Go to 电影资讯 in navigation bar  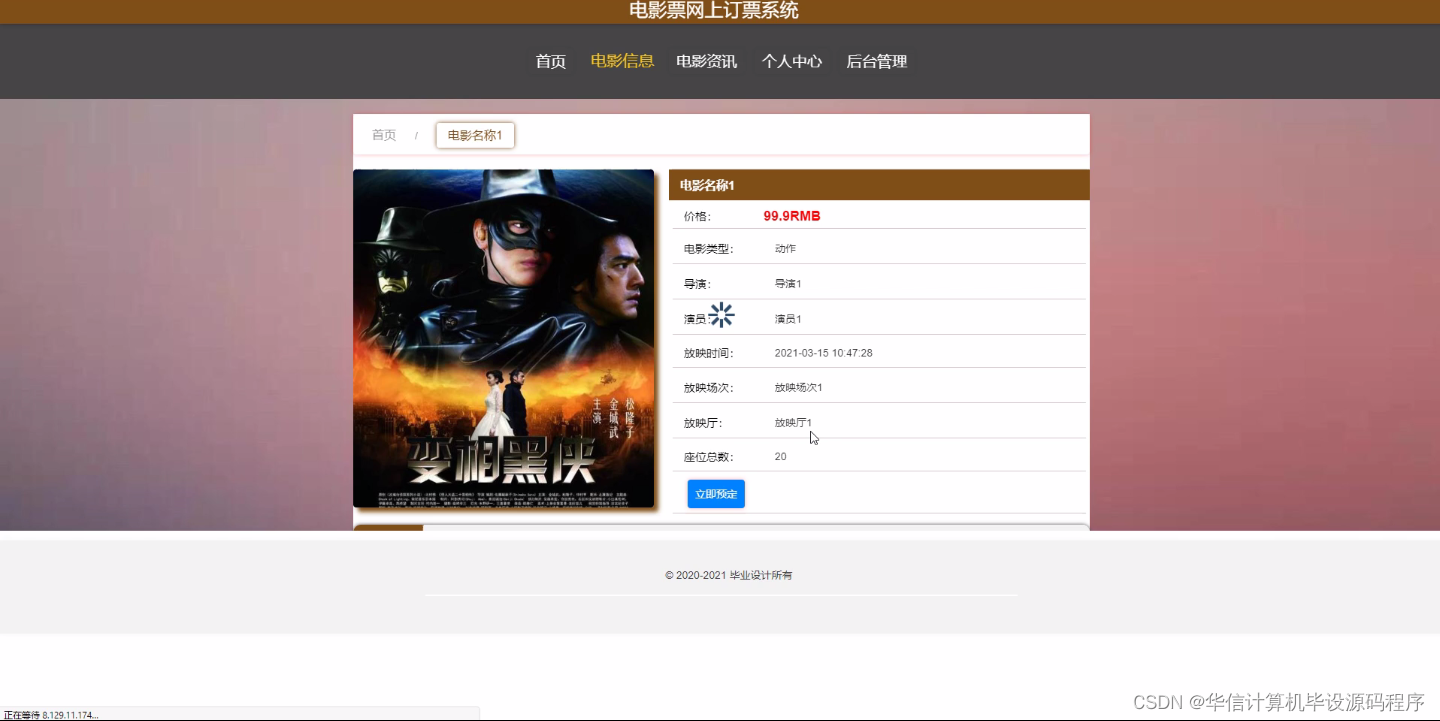click(706, 62)
